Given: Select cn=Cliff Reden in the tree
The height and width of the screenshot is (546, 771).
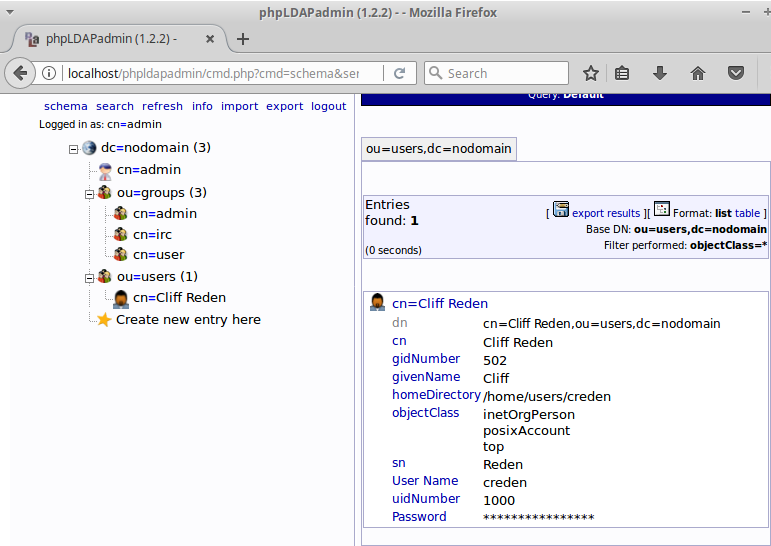Looking at the screenshot, I should (179, 298).
